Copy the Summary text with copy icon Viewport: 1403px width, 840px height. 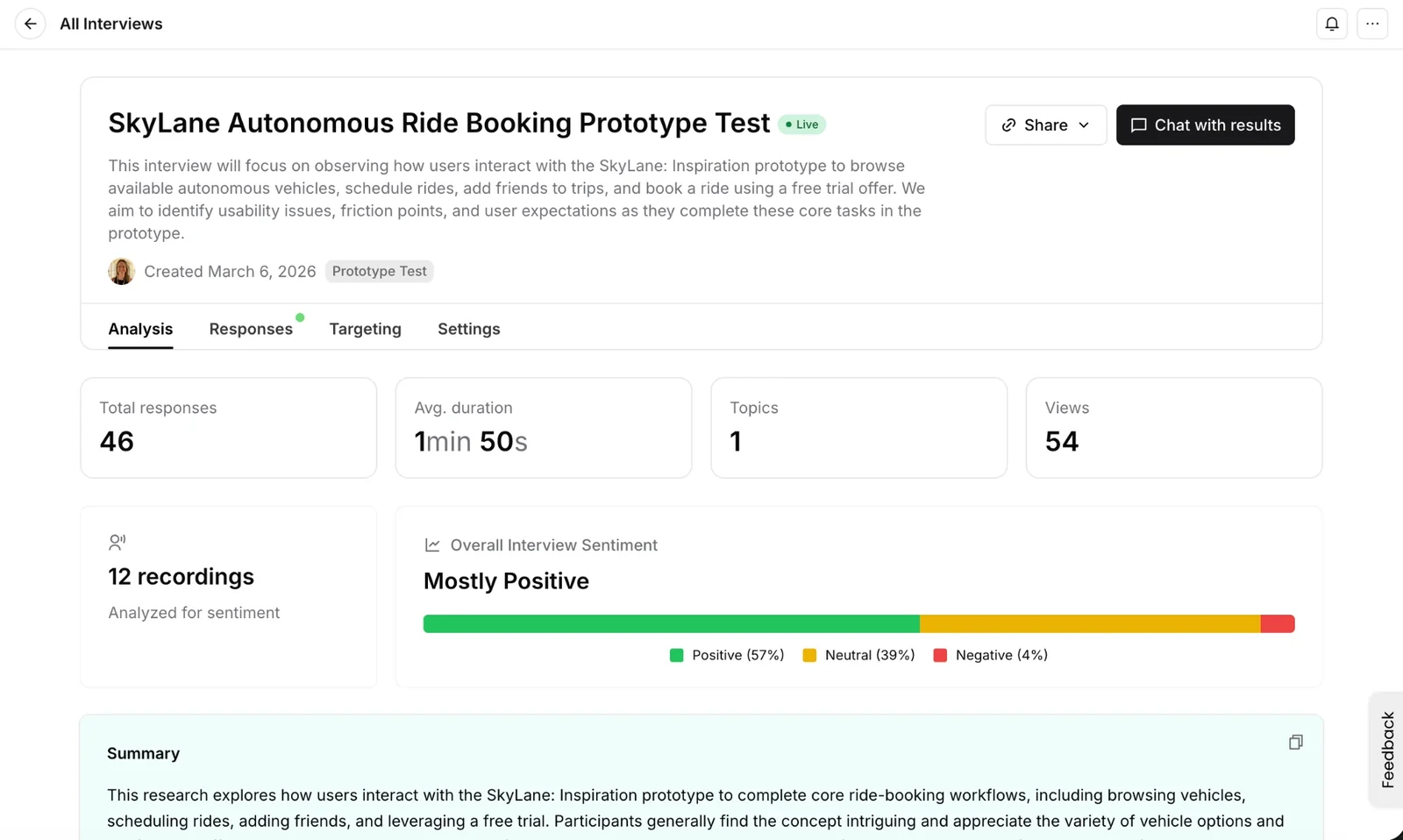1295,743
